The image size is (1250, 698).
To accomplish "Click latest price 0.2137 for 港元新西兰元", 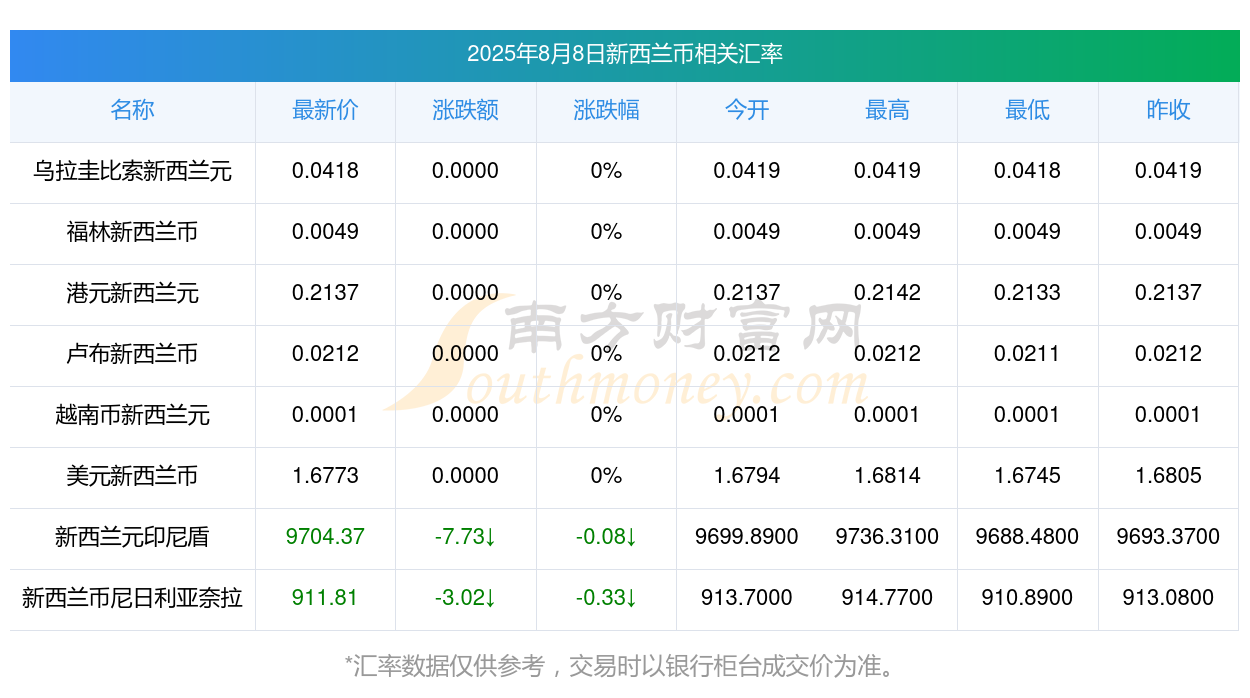I will [325, 293].
